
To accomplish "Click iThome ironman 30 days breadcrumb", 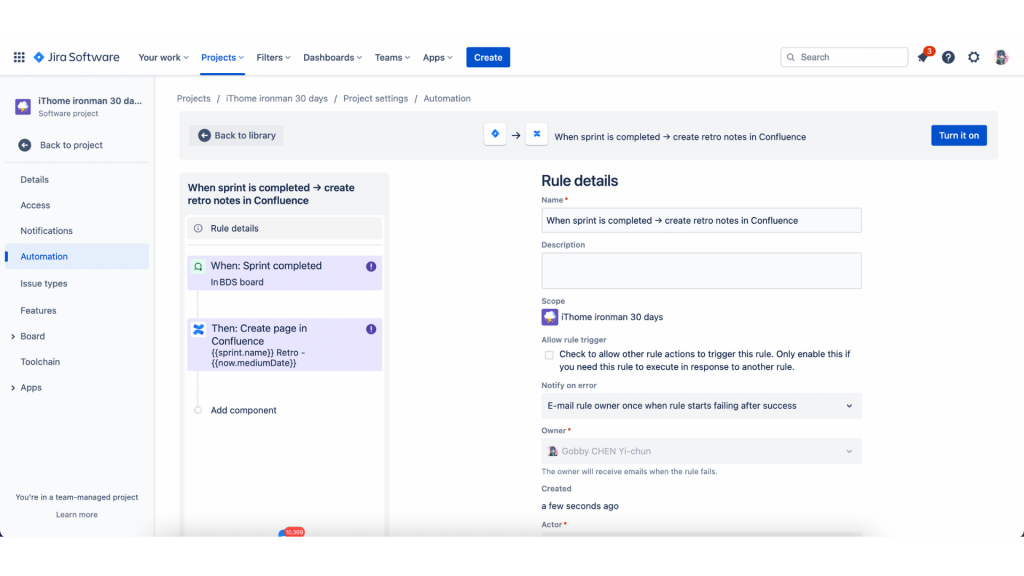I will (x=277, y=99).
